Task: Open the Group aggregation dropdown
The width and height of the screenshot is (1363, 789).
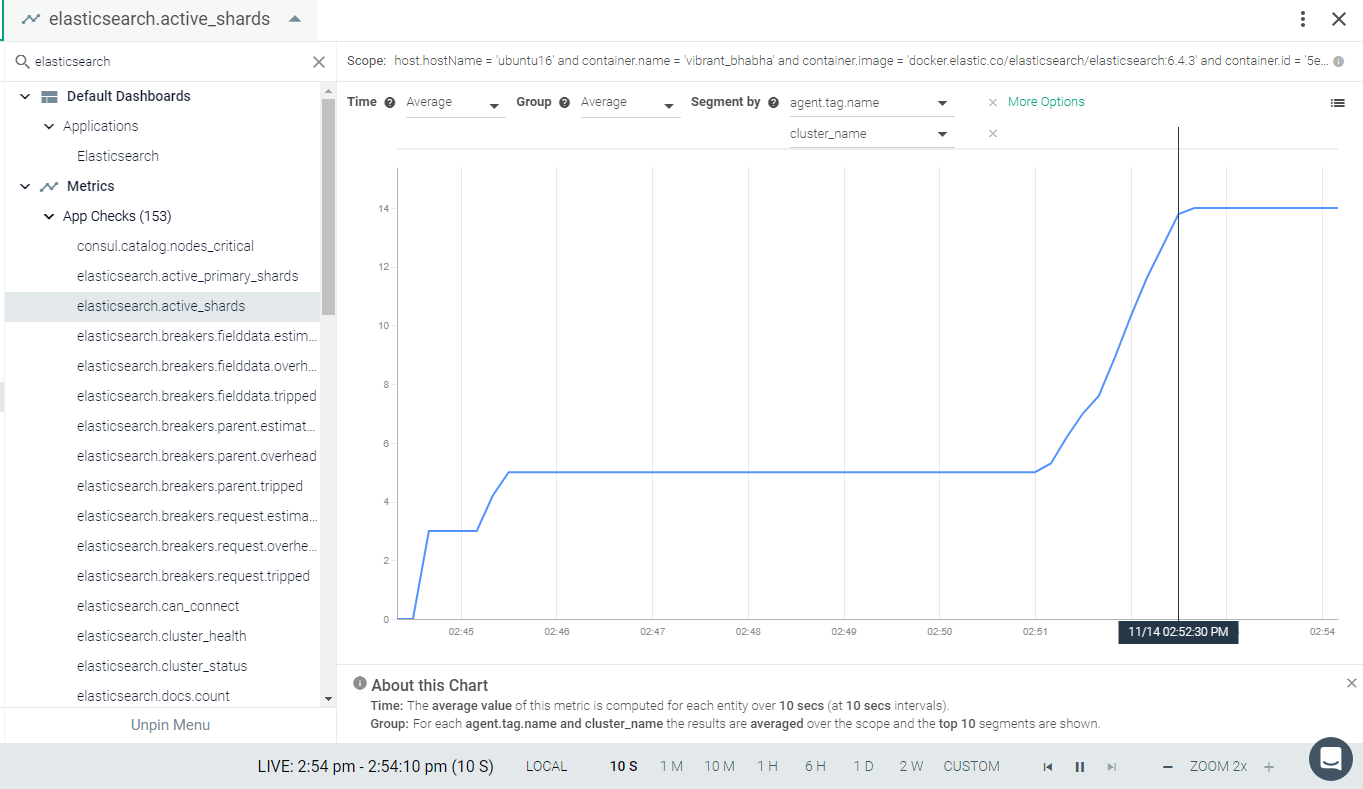Action: pyautogui.click(x=630, y=103)
